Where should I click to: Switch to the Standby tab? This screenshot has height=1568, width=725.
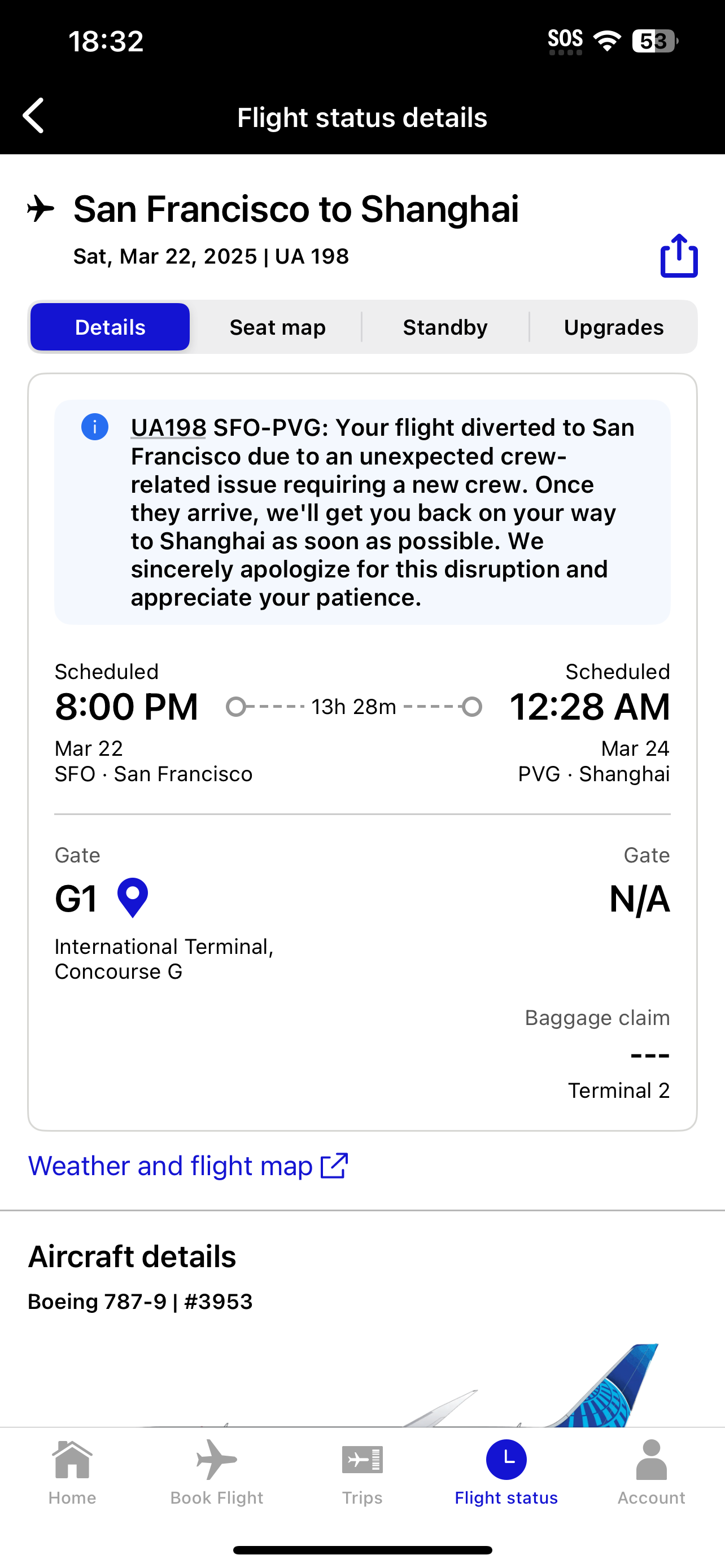[x=445, y=327]
